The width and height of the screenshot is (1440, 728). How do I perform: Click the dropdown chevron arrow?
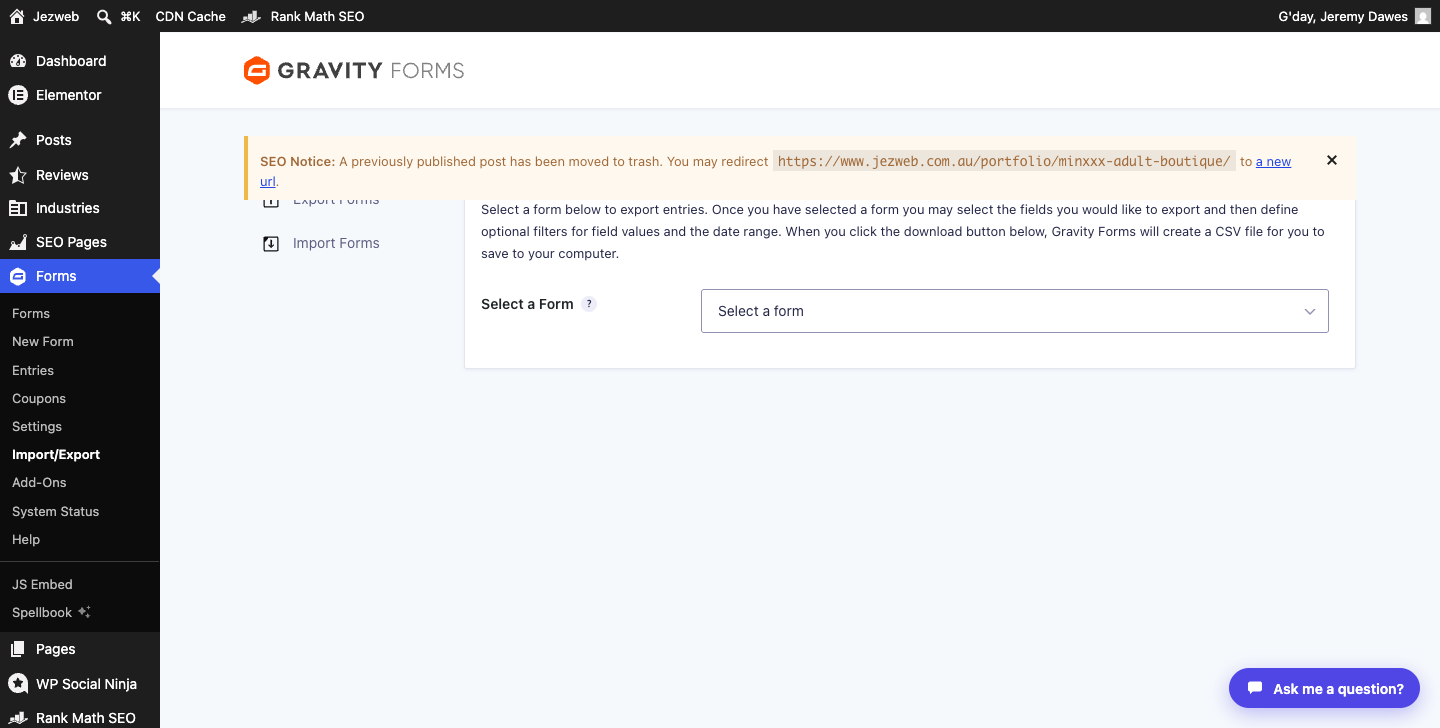[x=1309, y=311]
